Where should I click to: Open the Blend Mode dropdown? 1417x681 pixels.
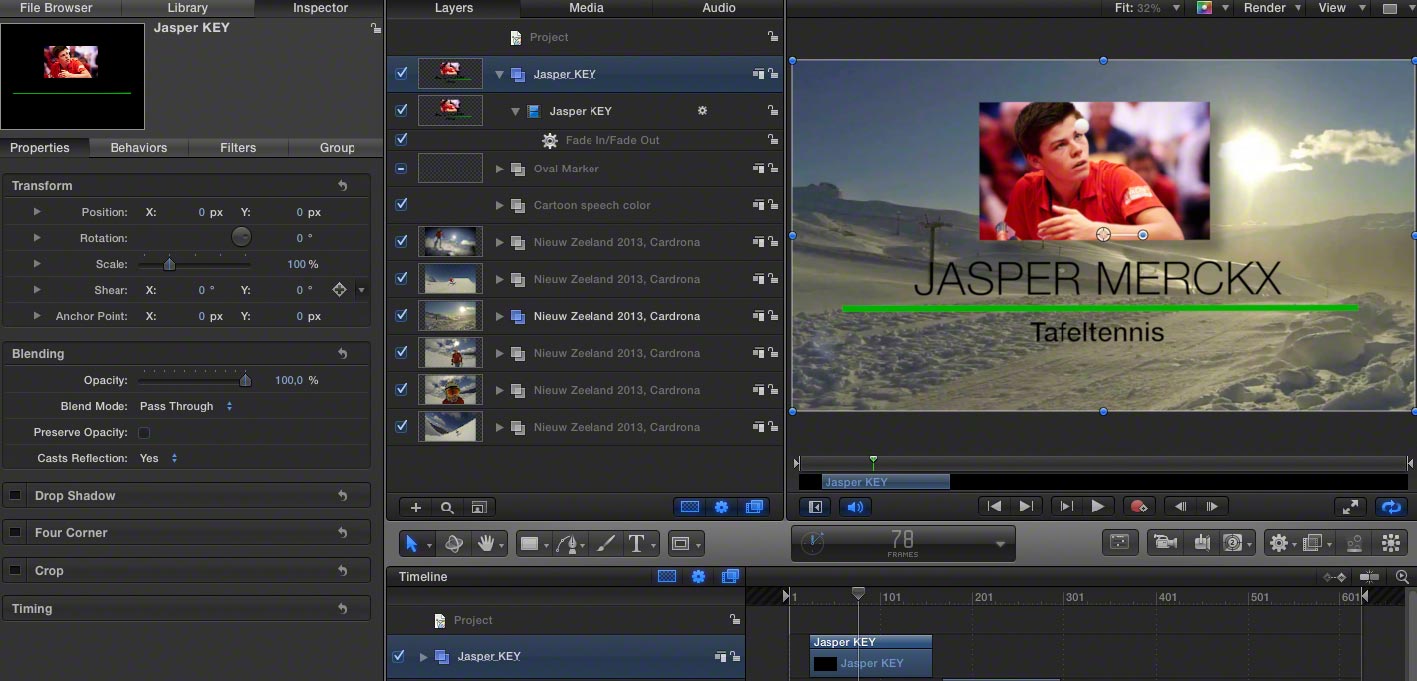pos(186,407)
